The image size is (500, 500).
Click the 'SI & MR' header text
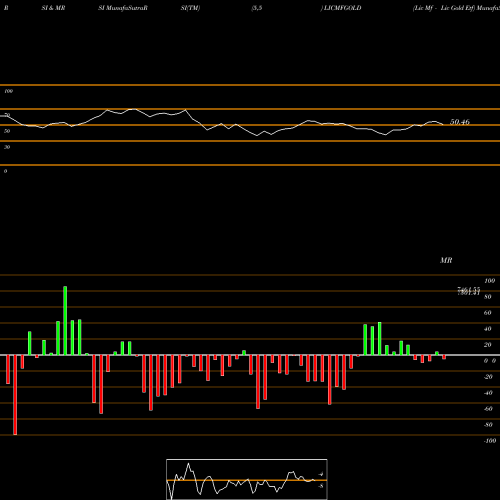point(53,8)
